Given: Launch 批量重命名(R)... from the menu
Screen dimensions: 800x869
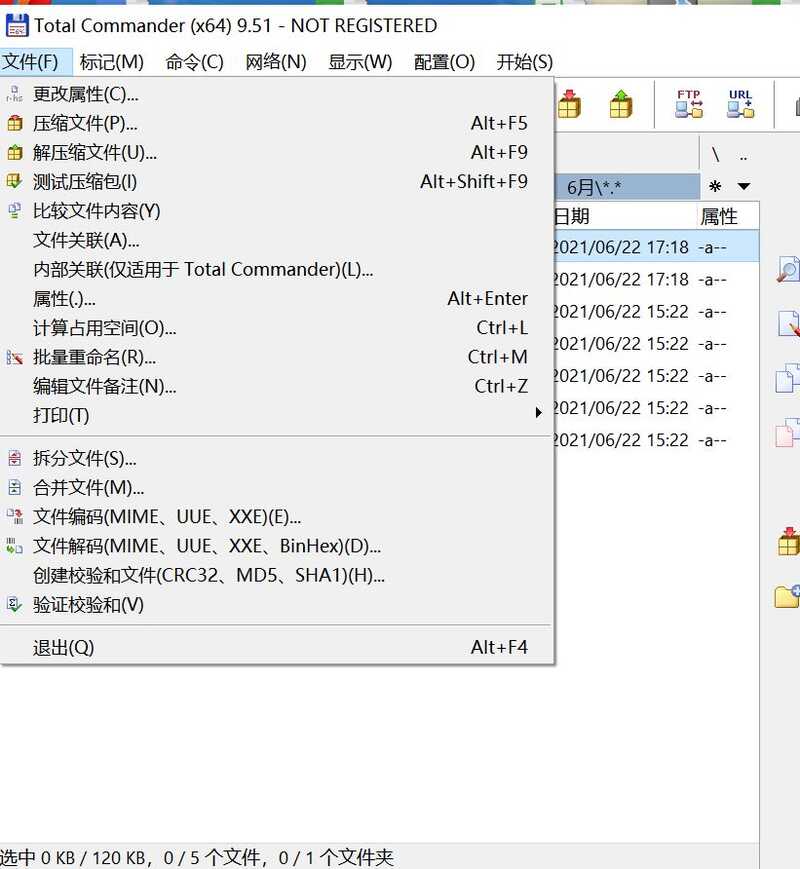Looking at the screenshot, I should (x=276, y=357).
